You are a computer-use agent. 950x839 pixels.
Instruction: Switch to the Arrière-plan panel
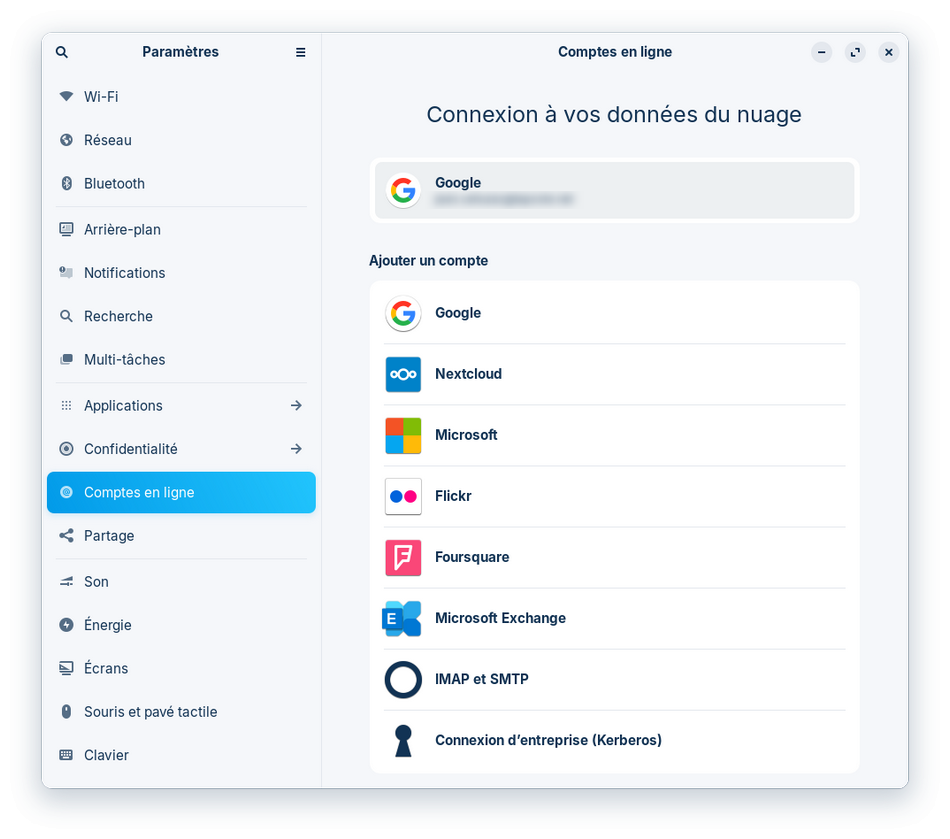pos(122,230)
